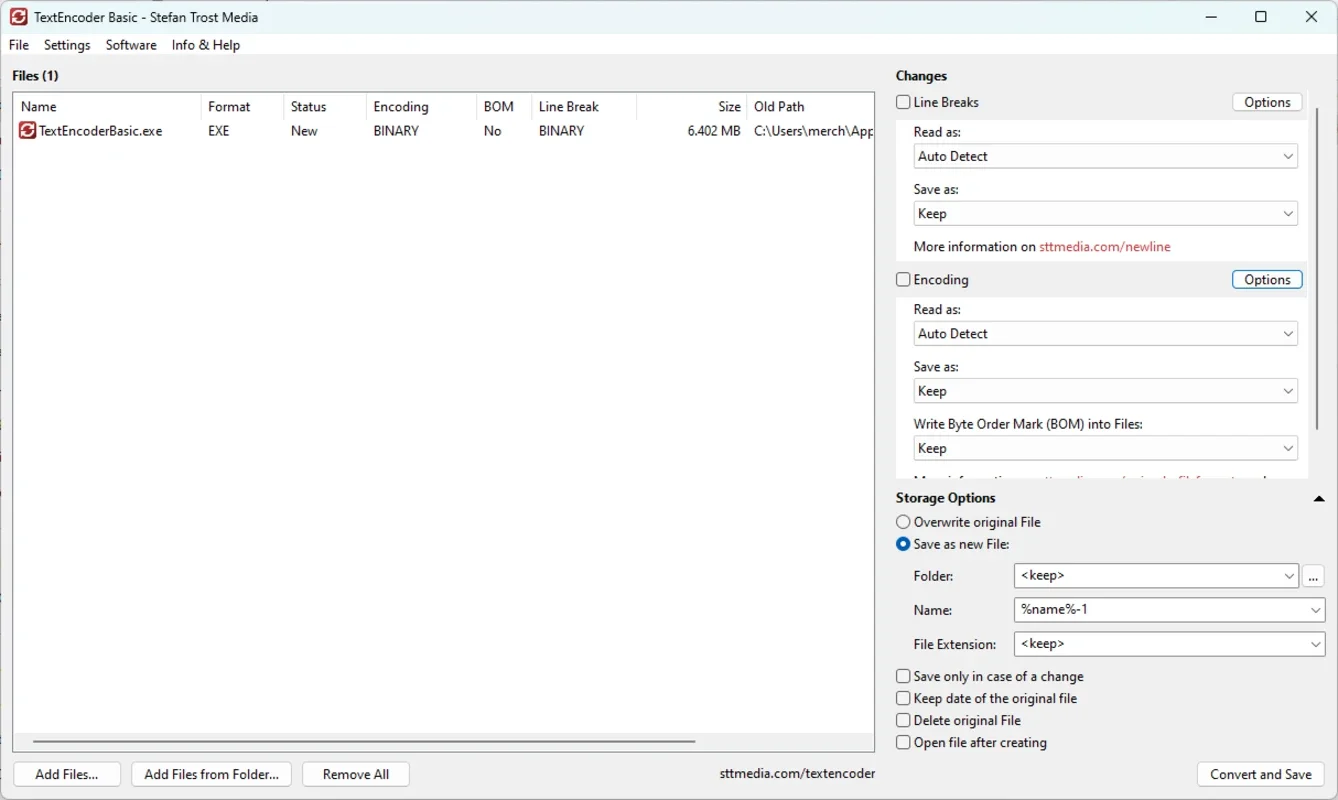1338x800 pixels.
Task: Enable the Encoding checkbox
Action: tap(904, 280)
